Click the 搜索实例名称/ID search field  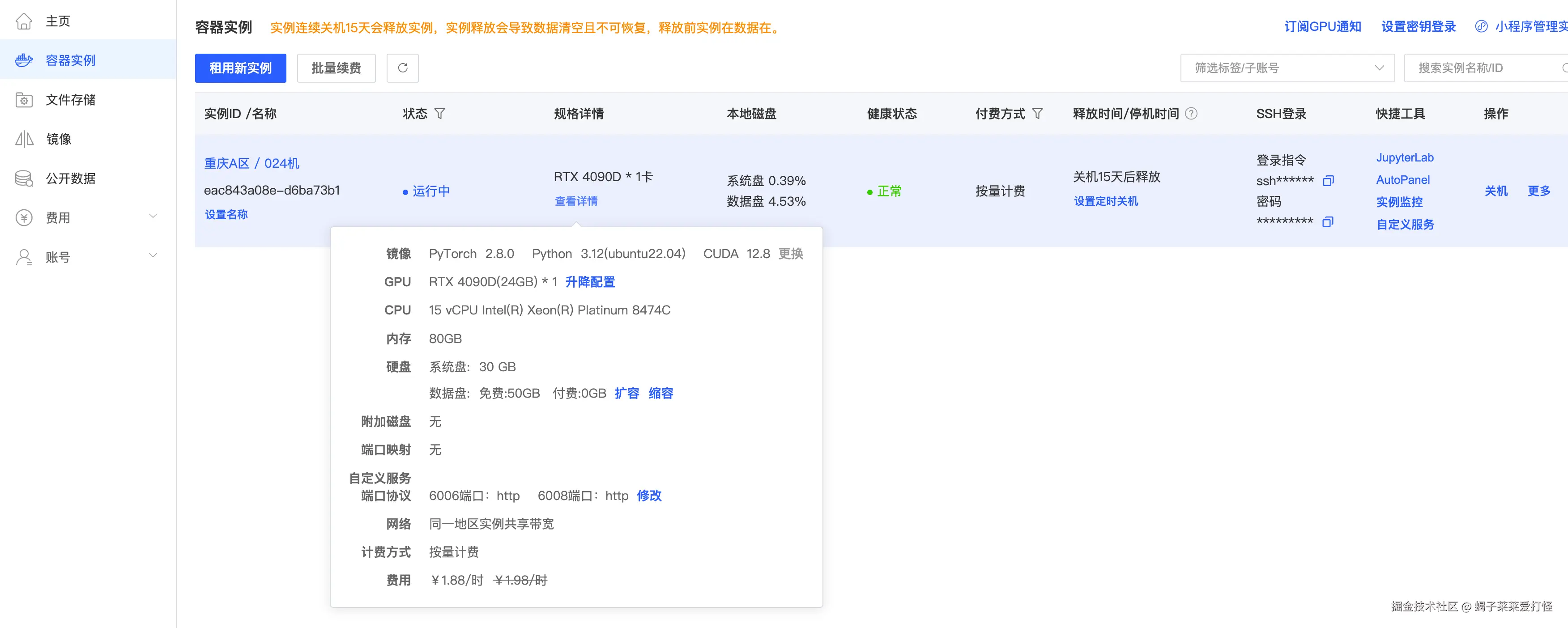(x=1485, y=68)
